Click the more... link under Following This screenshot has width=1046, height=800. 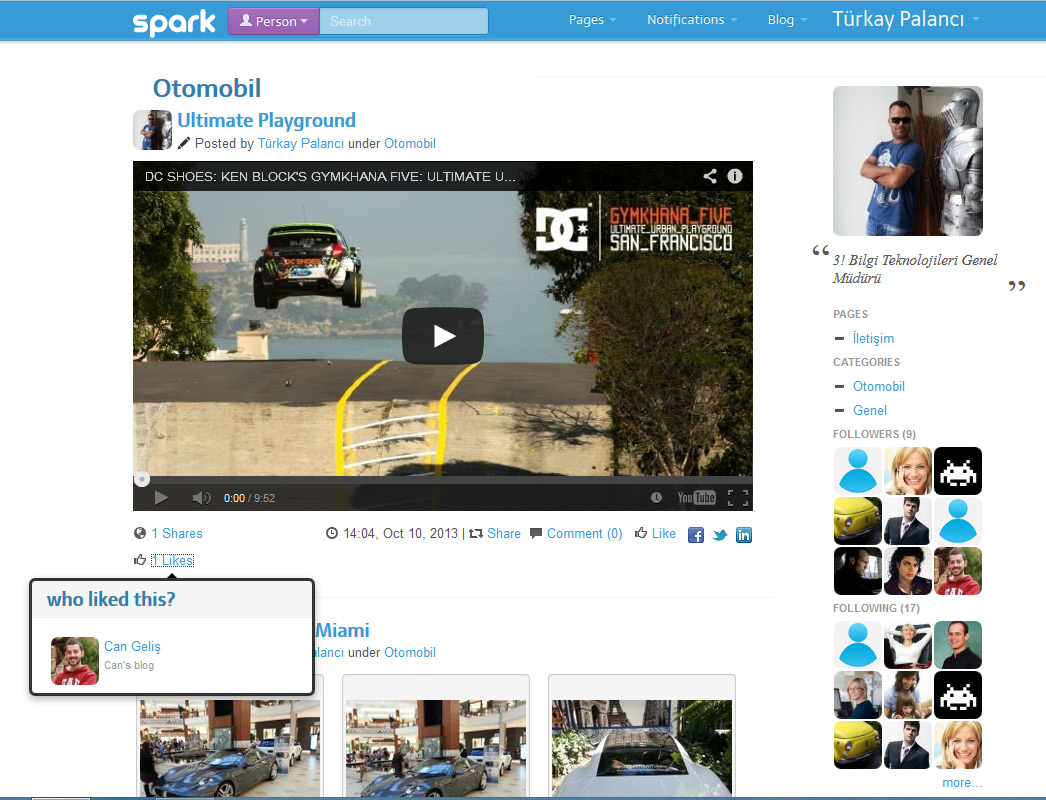962,783
